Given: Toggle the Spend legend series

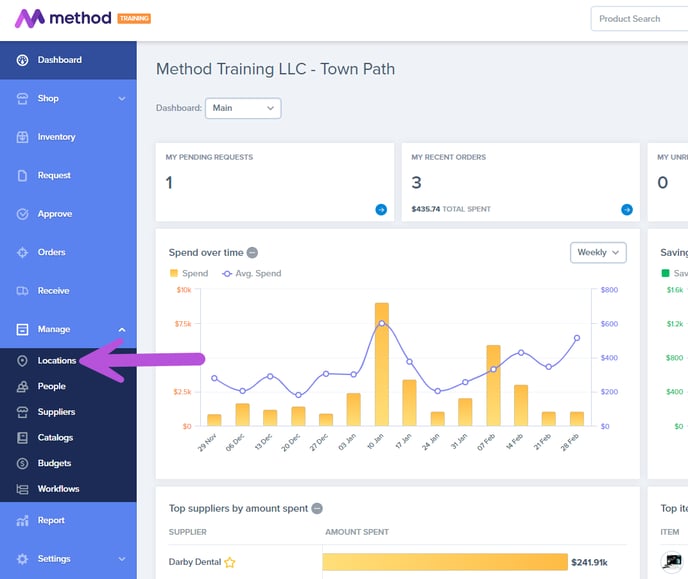Looking at the screenshot, I should (x=189, y=274).
